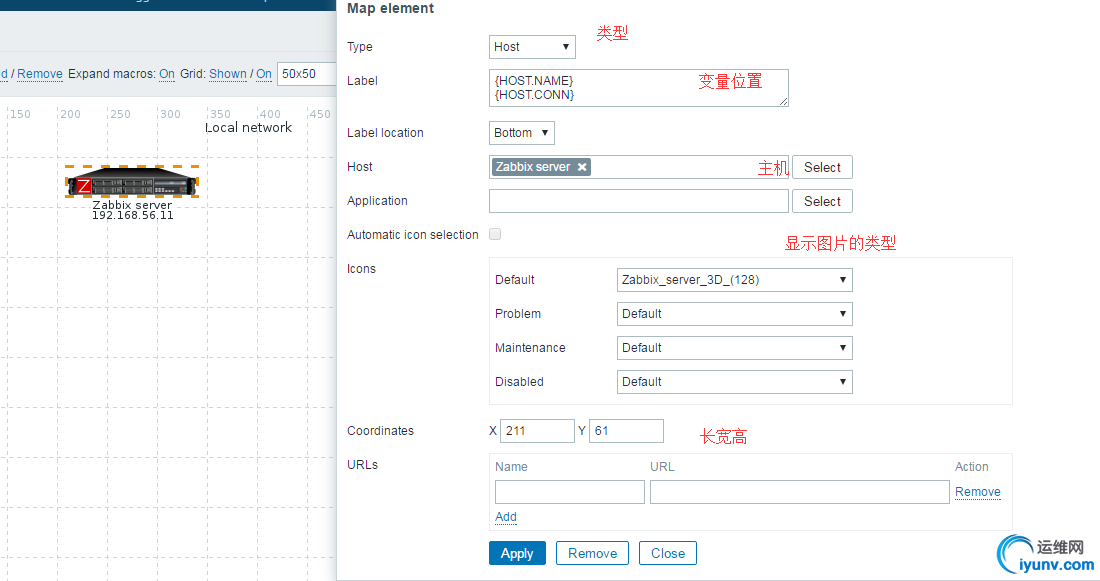This screenshot has height=581, width=1100.
Task: Click the Y coordinate field showing 61
Action: tap(626, 431)
